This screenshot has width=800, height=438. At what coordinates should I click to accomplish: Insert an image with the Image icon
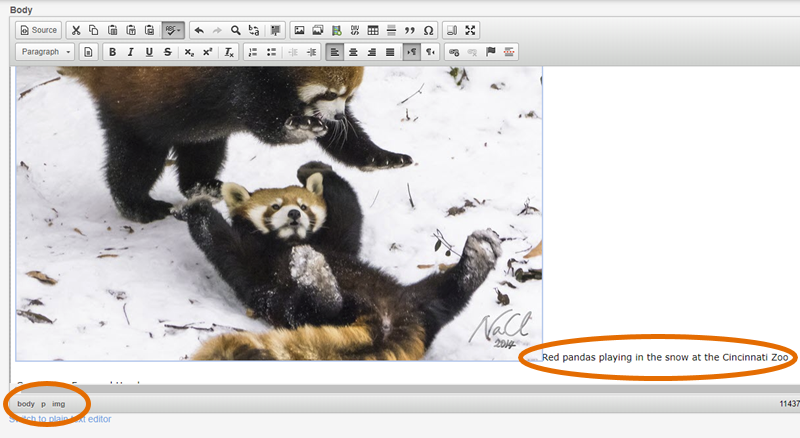[299, 30]
